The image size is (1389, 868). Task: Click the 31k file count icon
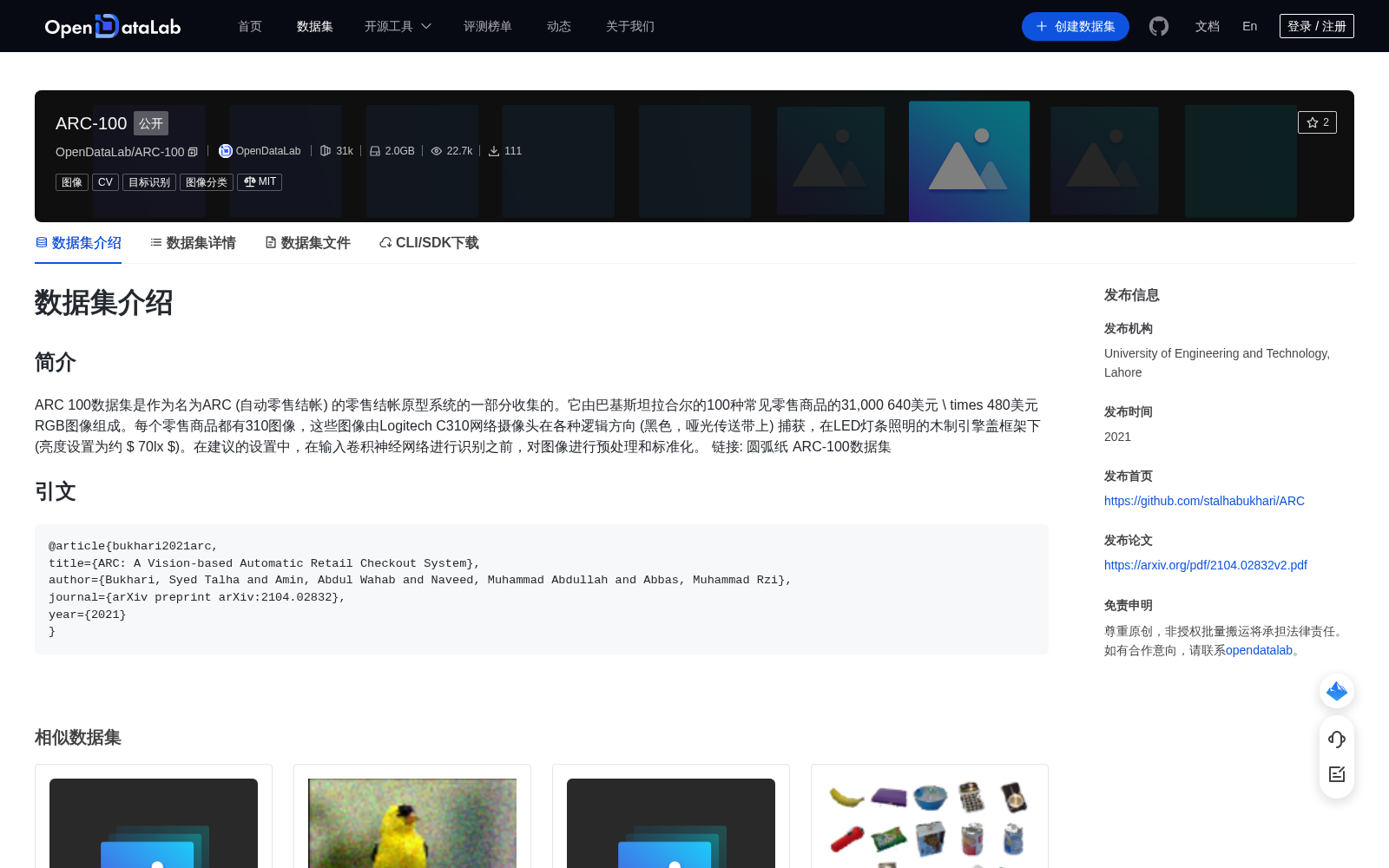click(x=326, y=151)
